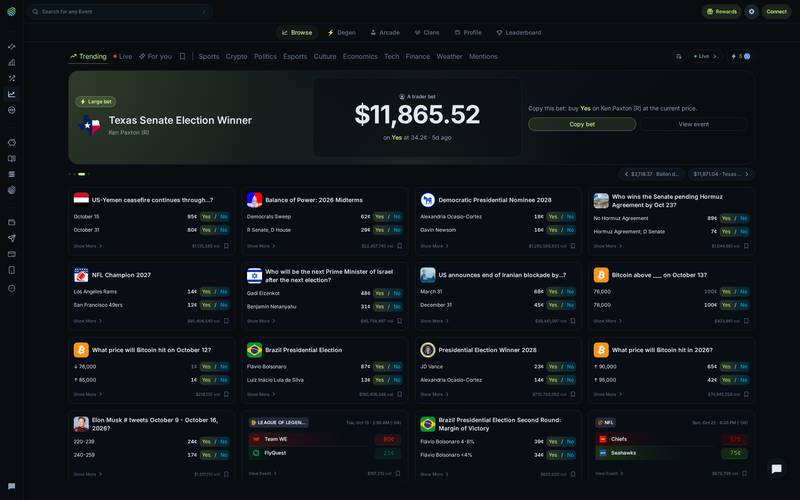Click the Bitcoin icon on 'Bitcoin above' card
The image size is (800, 500).
tap(601, 275)
